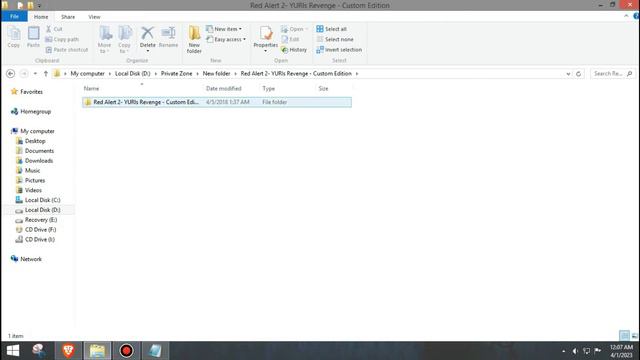Select the Red Alert 2 folder row
This screenshot has height=360, width=640.
(x=217, y=102)
